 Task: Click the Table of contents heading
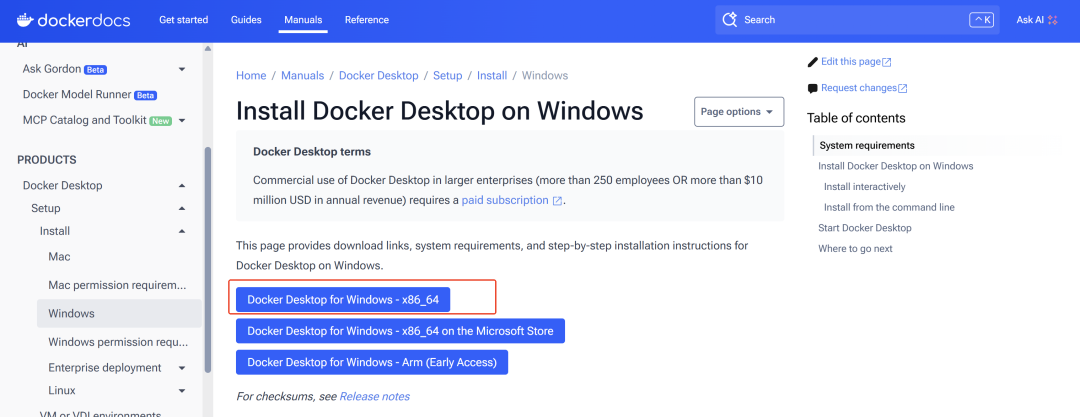856,118
